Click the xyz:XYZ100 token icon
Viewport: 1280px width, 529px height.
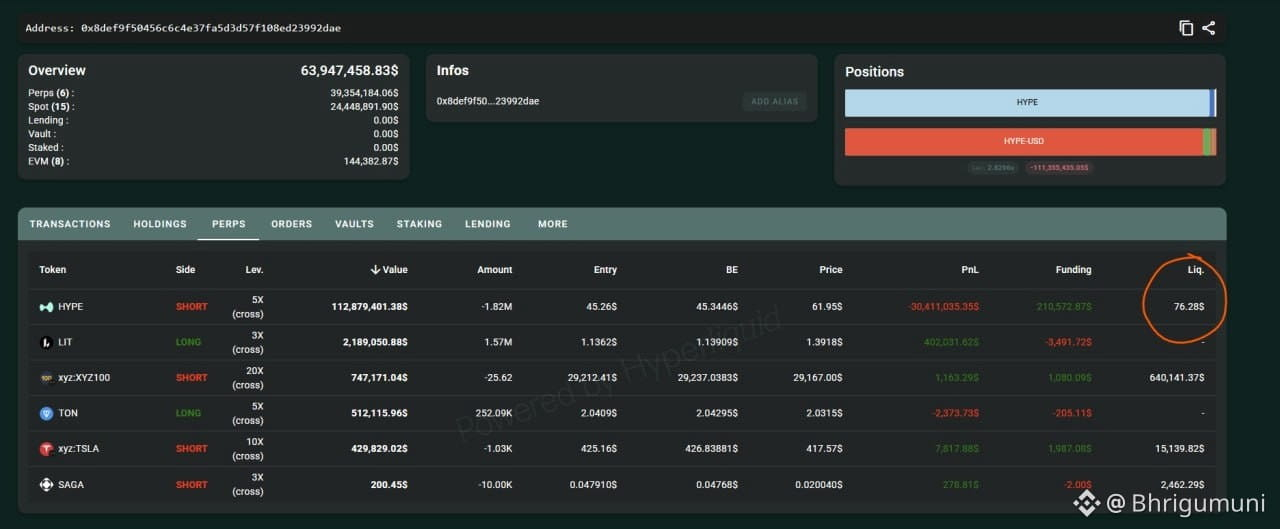(46, 378)
